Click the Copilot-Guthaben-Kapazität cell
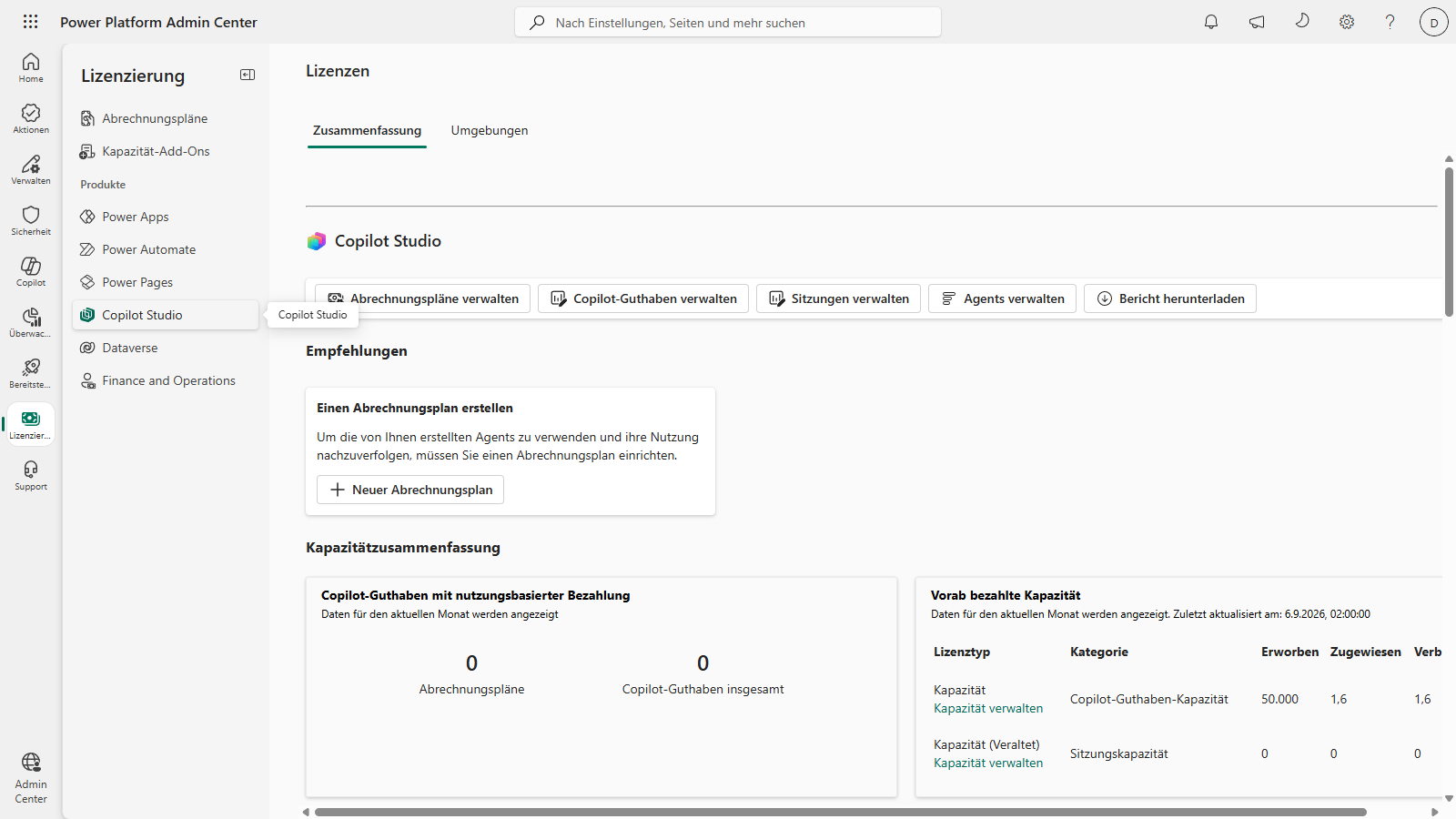The width and height of the screenshot is (1456, 819). tap(1149, 699)
